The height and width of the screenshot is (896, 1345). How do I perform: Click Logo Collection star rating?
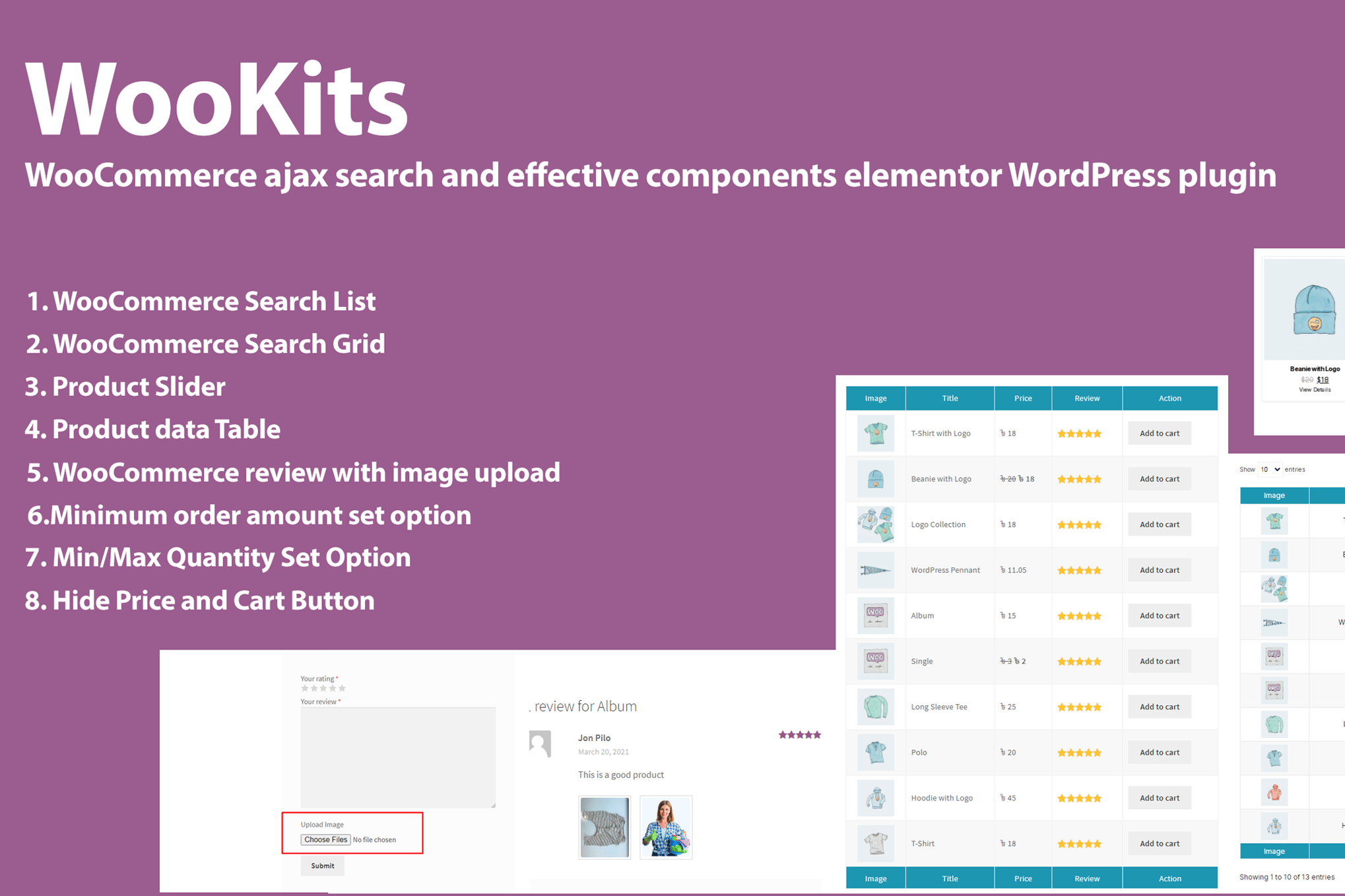[x=1079, y=525]
